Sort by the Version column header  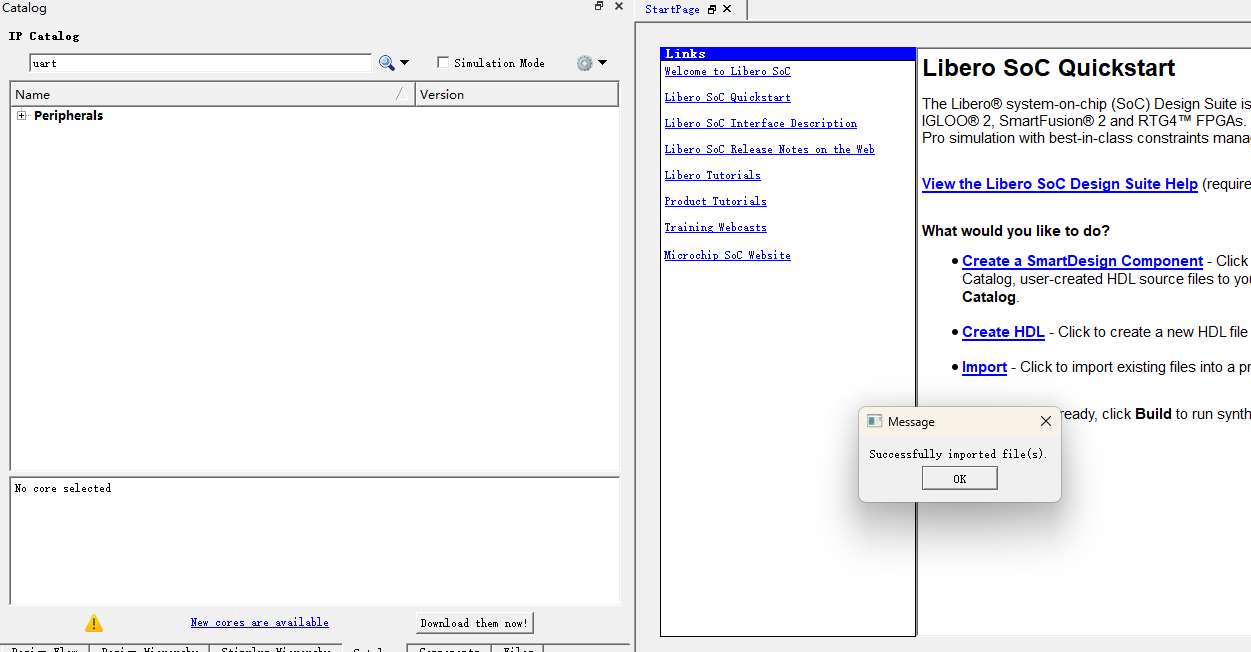(x=517, y=94)
